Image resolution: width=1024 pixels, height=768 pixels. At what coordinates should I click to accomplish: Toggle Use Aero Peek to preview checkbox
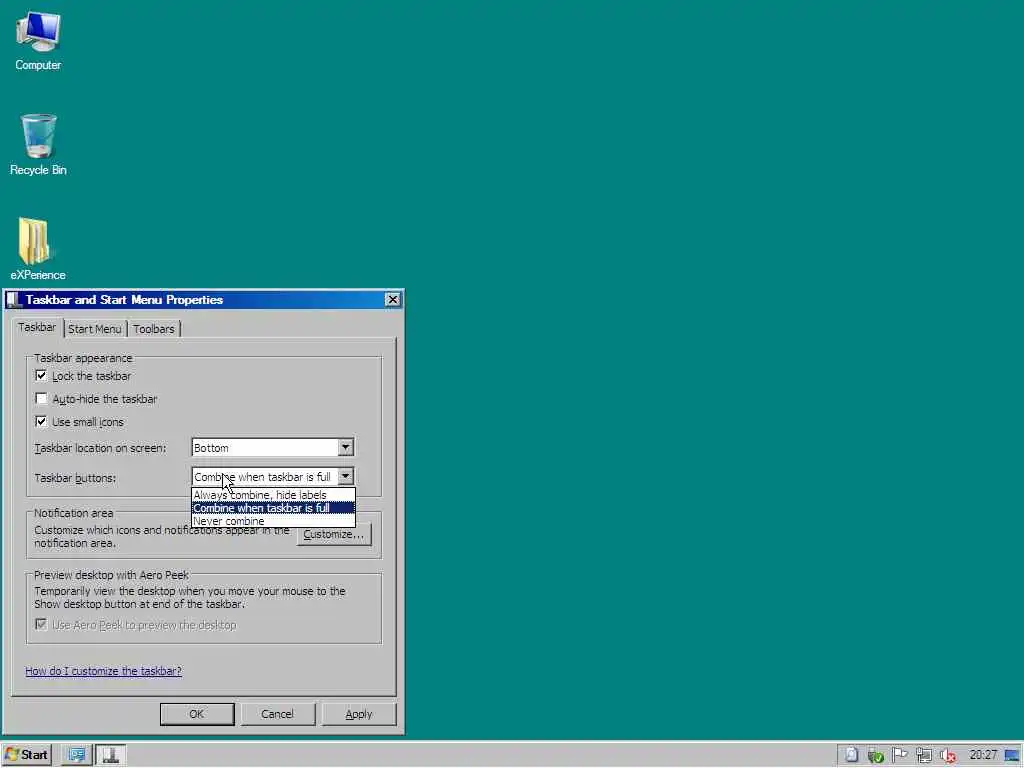pyautogui.click(x=41, y=624)
